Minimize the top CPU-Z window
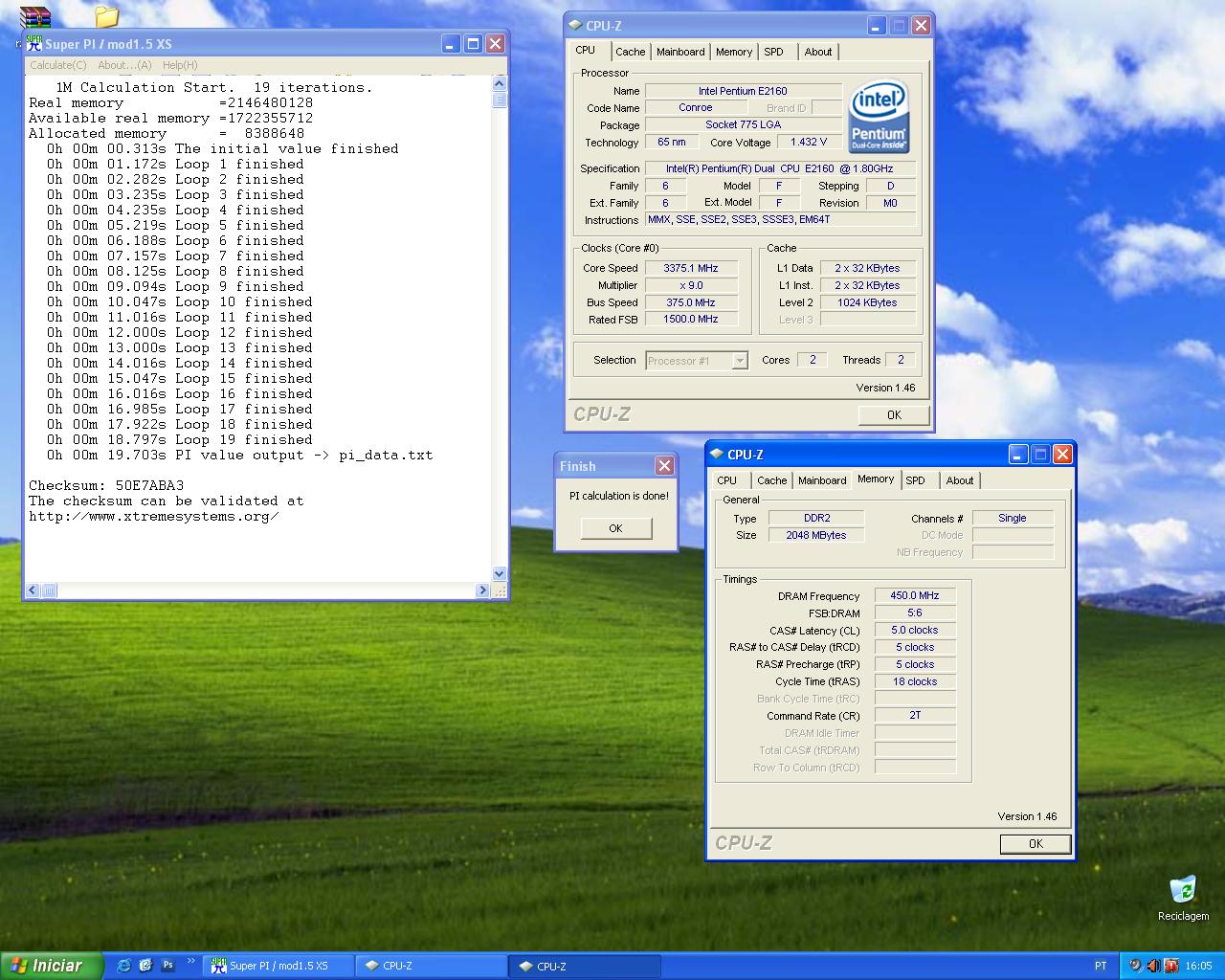 878,26
